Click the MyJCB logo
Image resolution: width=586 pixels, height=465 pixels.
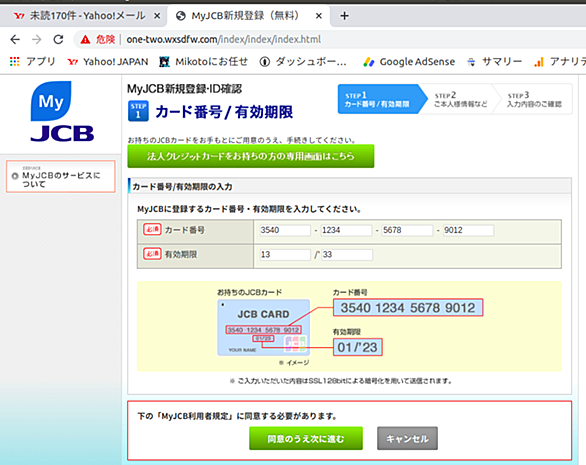coord(62,111)
